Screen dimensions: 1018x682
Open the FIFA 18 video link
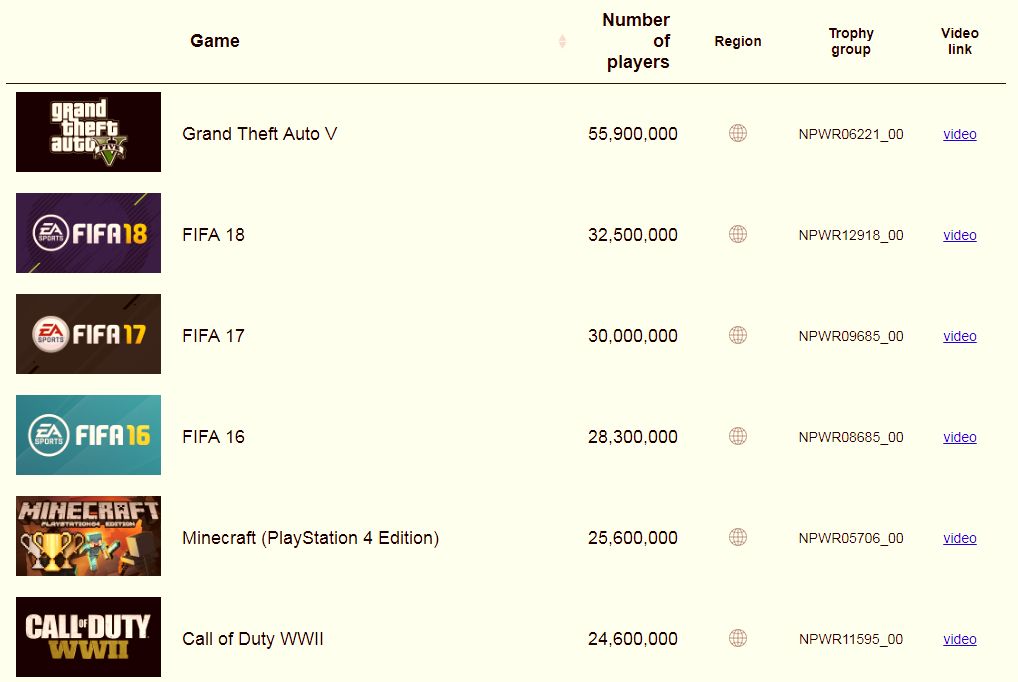(960, 235)
